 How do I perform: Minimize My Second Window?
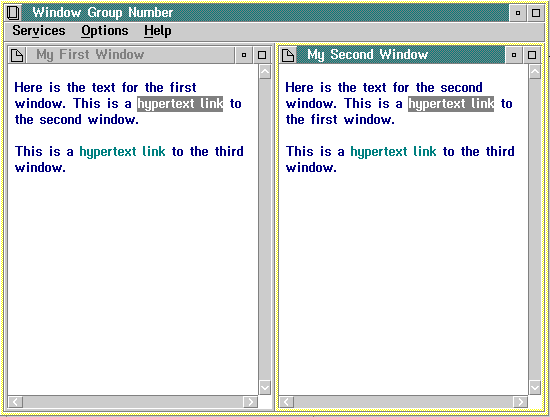click(x=514, y=55)
